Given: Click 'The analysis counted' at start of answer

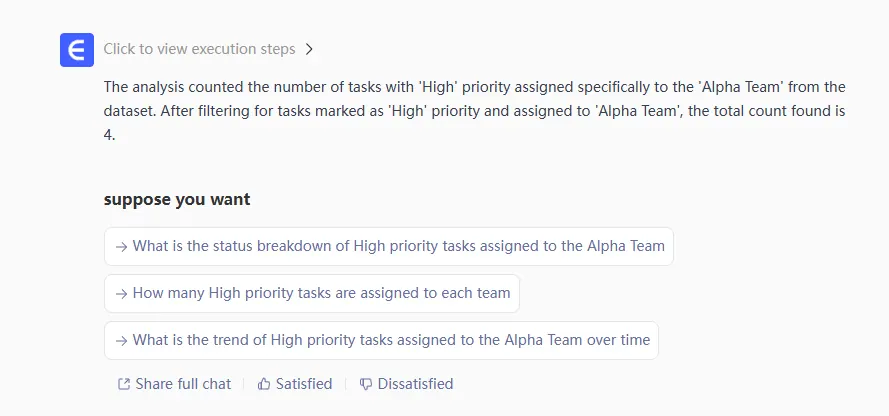Looking at the screenshot, I should [x=176, y=87].
